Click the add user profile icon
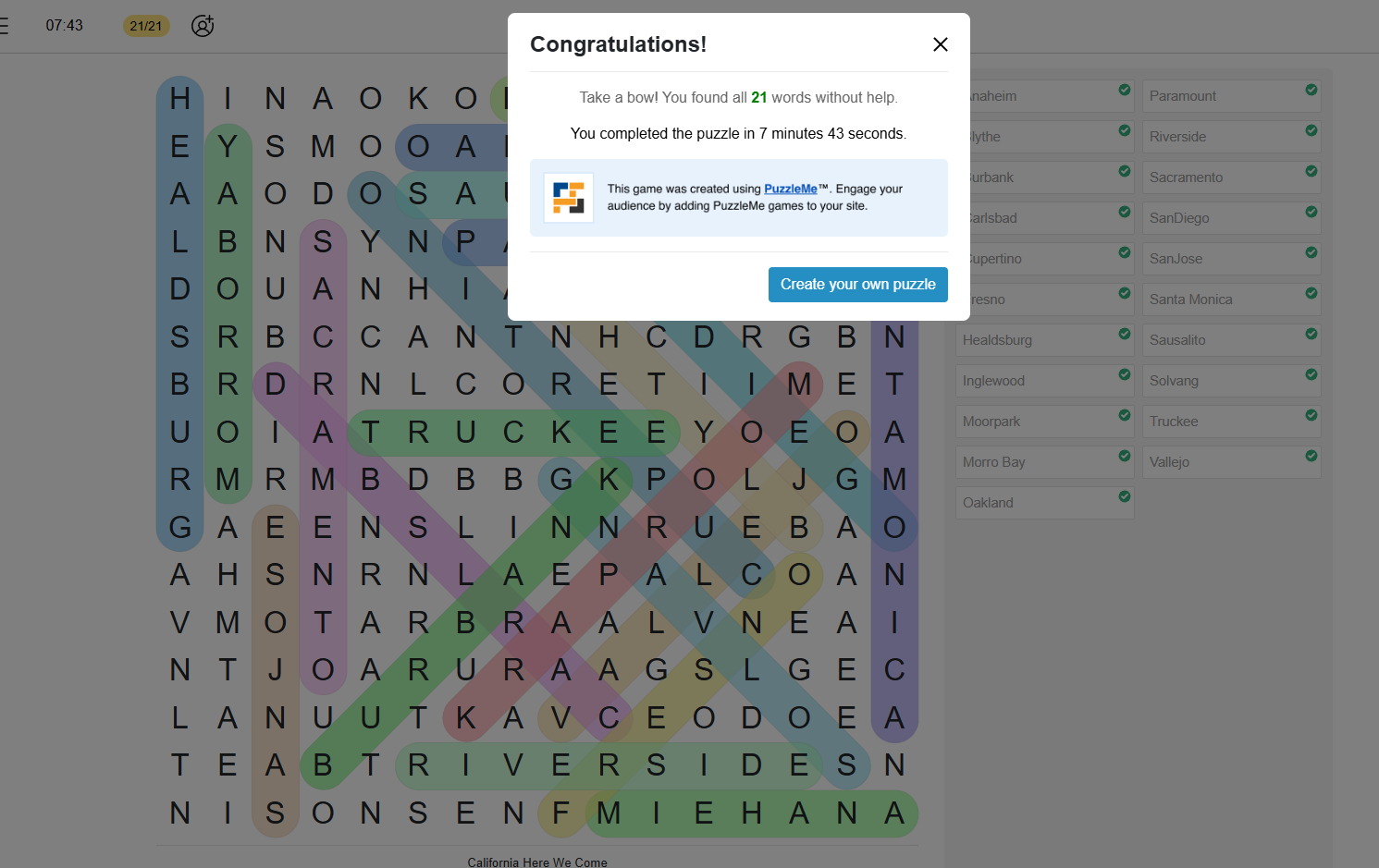Image resolution: width=1379 pixels, height=868 pixels. [x=203, y=26]
